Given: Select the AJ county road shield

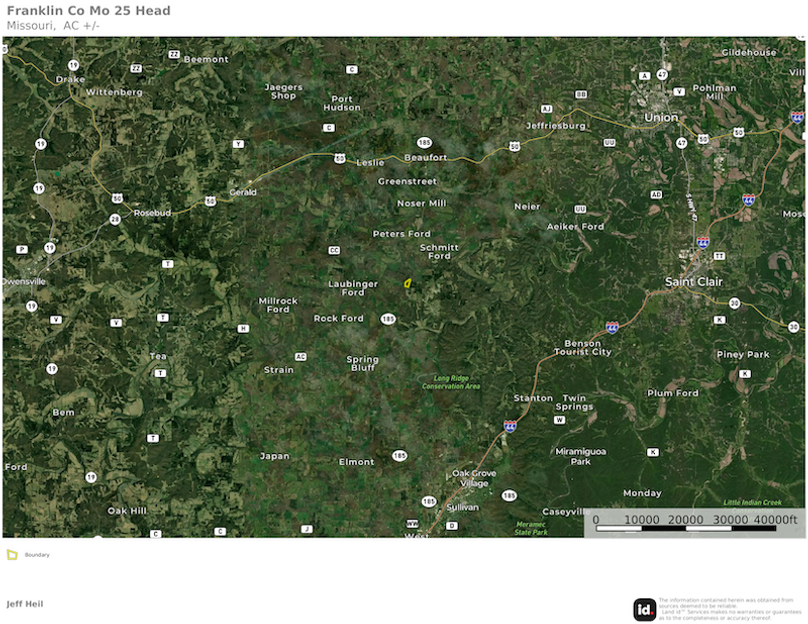Looking at the screenshot, I should coord(546,109).
